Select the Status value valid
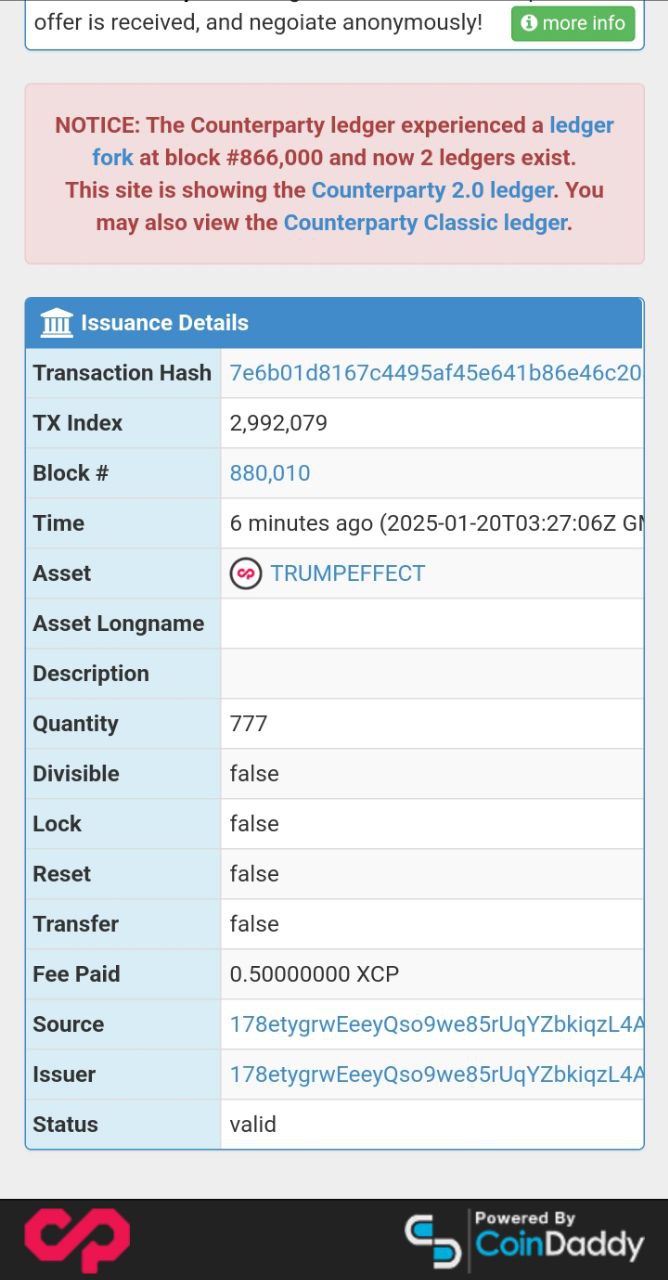 click(x=253, y=1124)
